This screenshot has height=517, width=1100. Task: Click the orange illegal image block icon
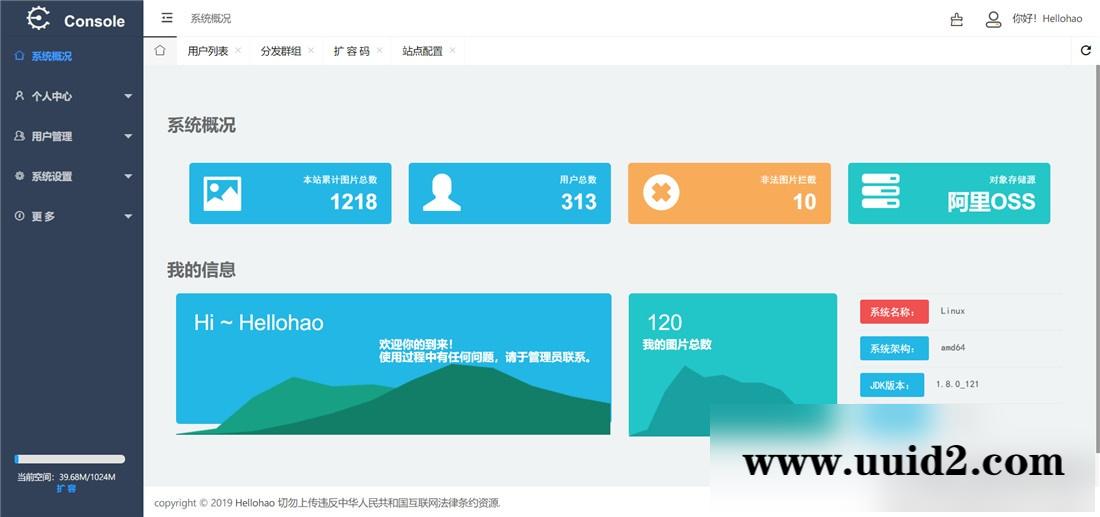(661, 193)
